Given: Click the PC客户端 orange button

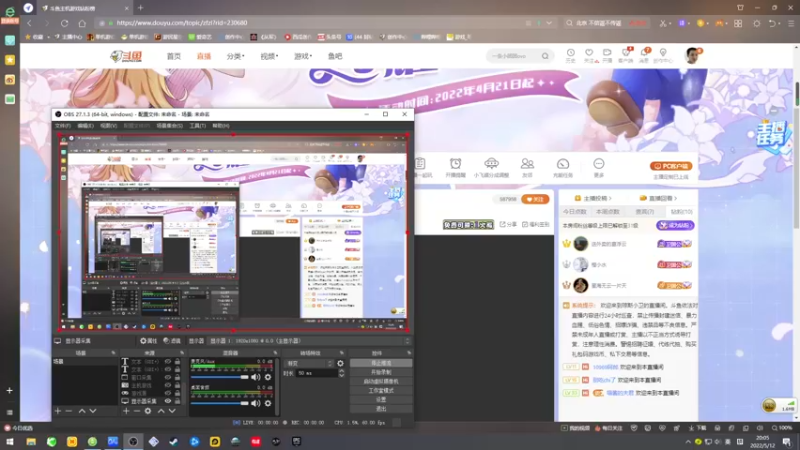Looking at the screenshot, I should [670, 166].
